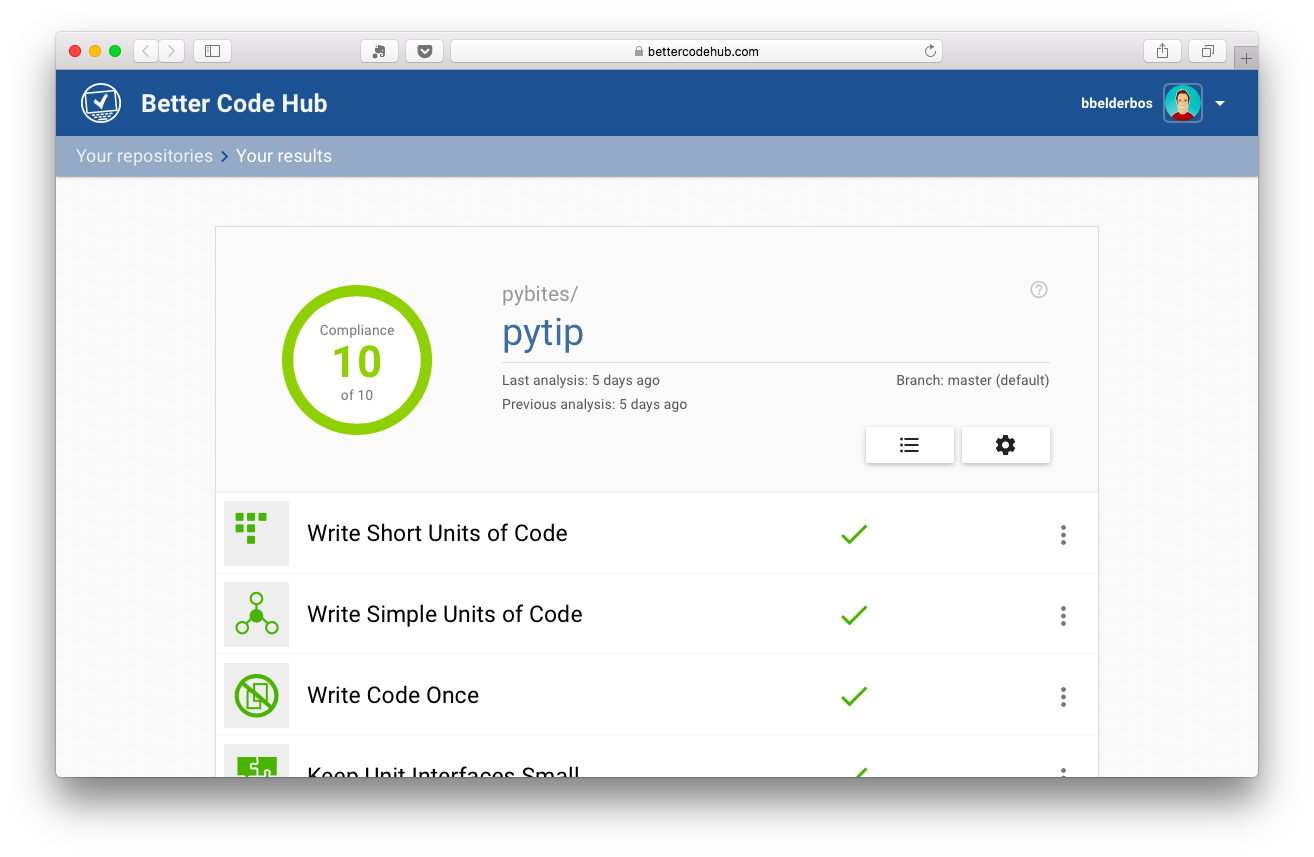Open repository settings gear button
1314x857 pixels.
click(1005, 445)
